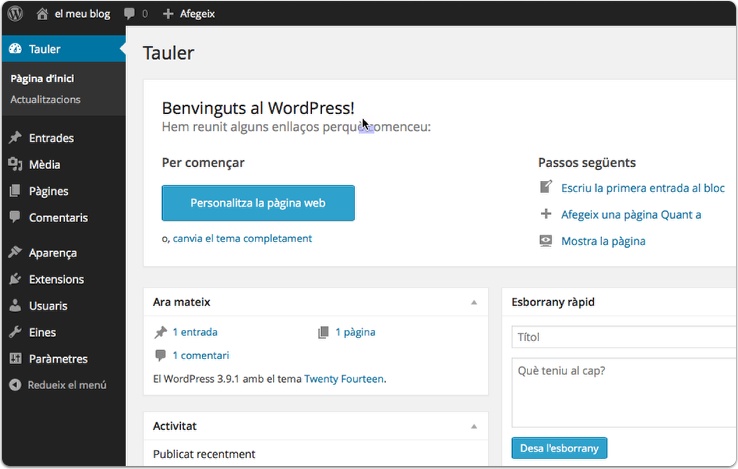Click the Pàgines sidebar icon
The height and width of the screenshot is (469, 738).
coord(15,191)
